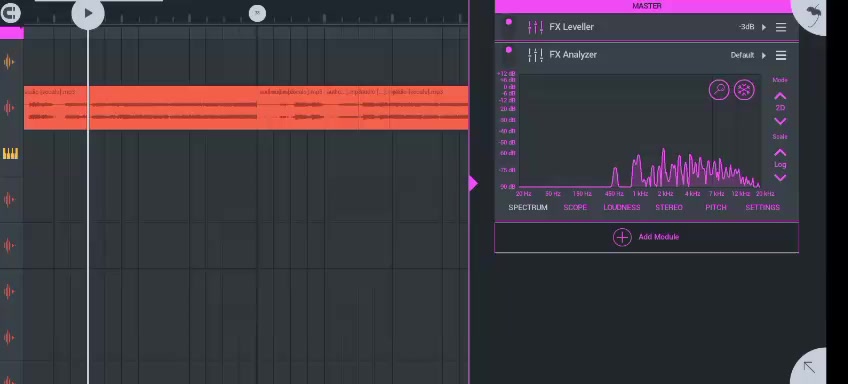Switch to the STEREO tab

click(669, 208)
